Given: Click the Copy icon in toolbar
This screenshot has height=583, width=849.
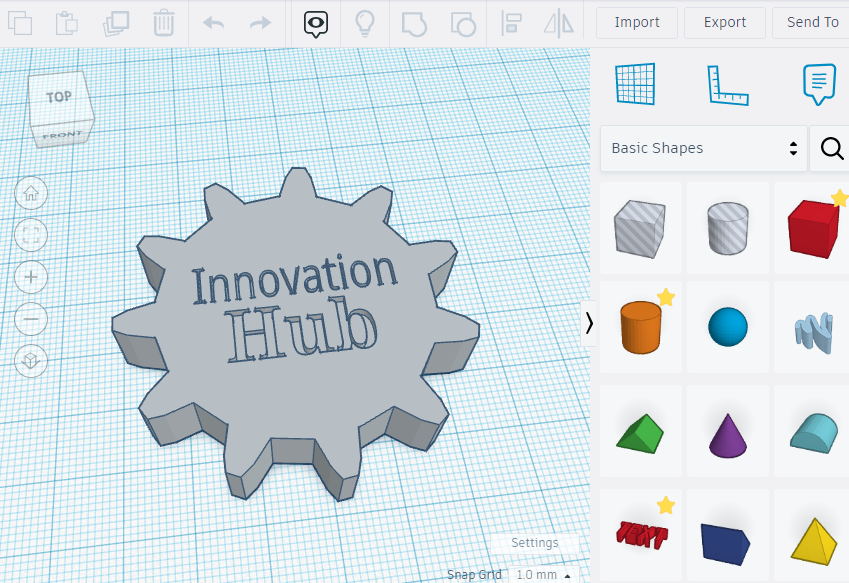Looking at the screenshot, I should pos(20,22).
